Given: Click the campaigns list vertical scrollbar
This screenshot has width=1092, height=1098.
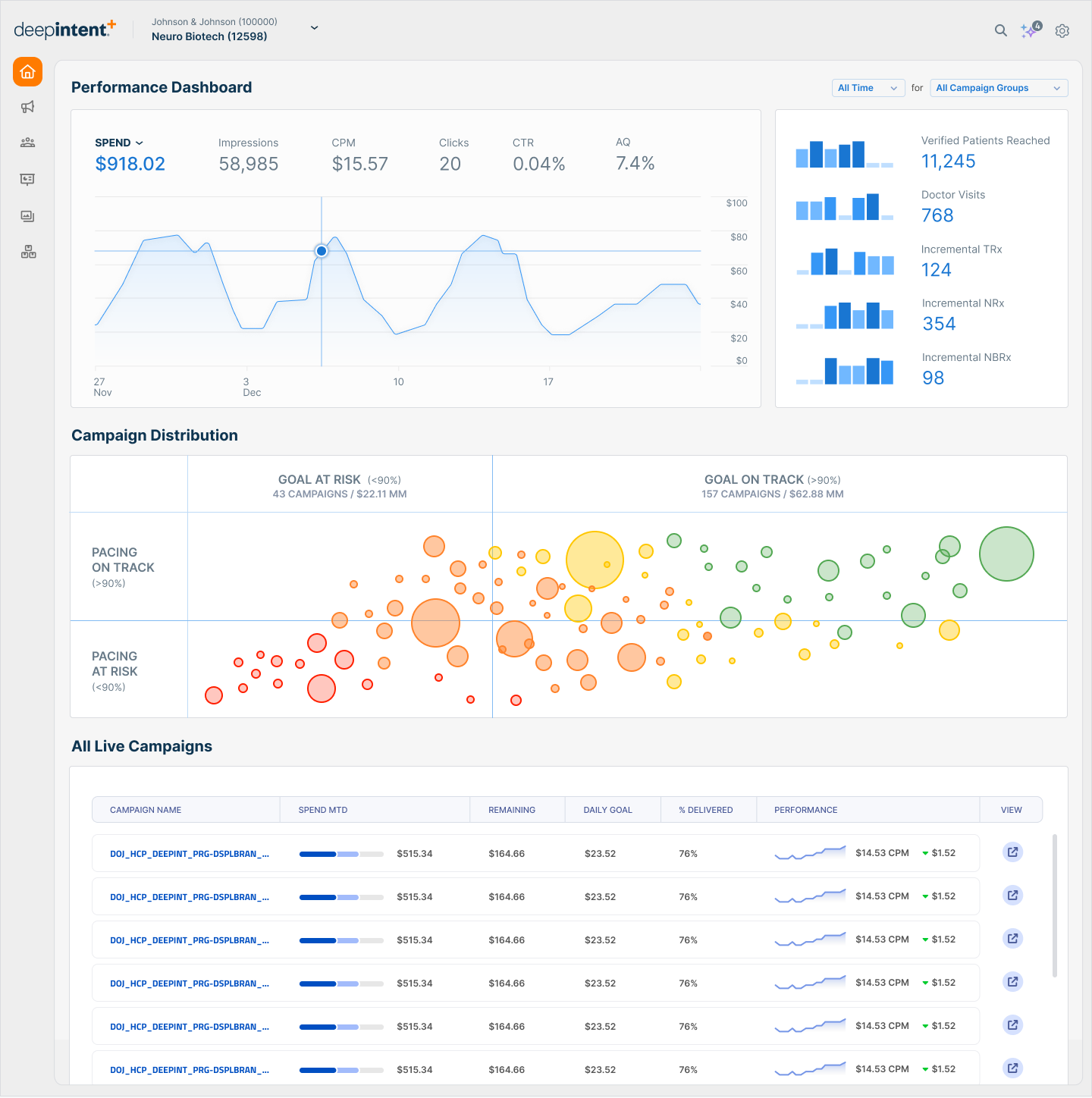Looking at the screenshot, I should [1055, 905].
